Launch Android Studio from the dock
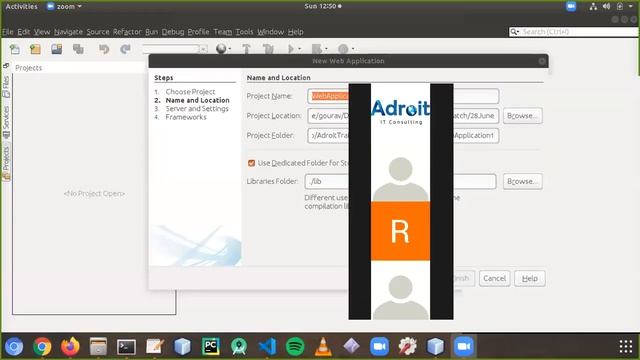640x360 pixels. pyautogui.click(x=239, y=347)
